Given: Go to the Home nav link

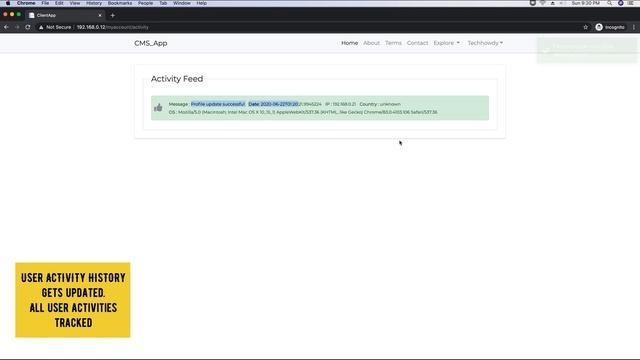Looking at the screenshot, I should (349, 43).
